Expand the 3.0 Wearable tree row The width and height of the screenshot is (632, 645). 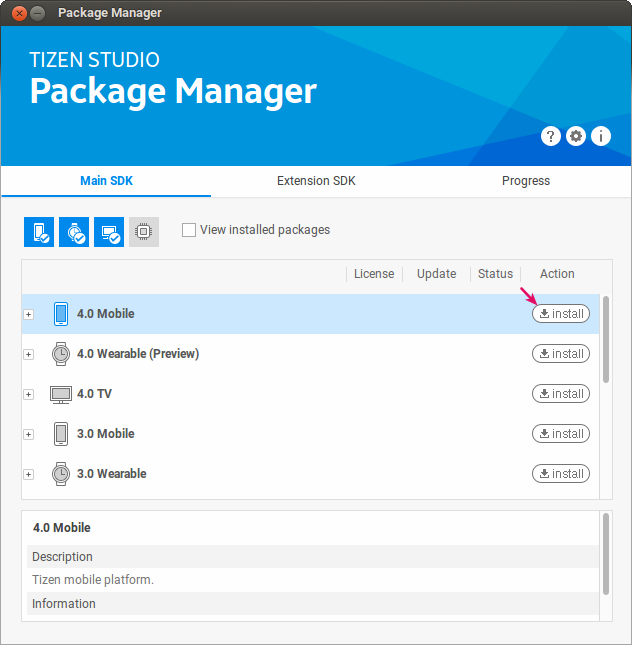coord(28,474)
